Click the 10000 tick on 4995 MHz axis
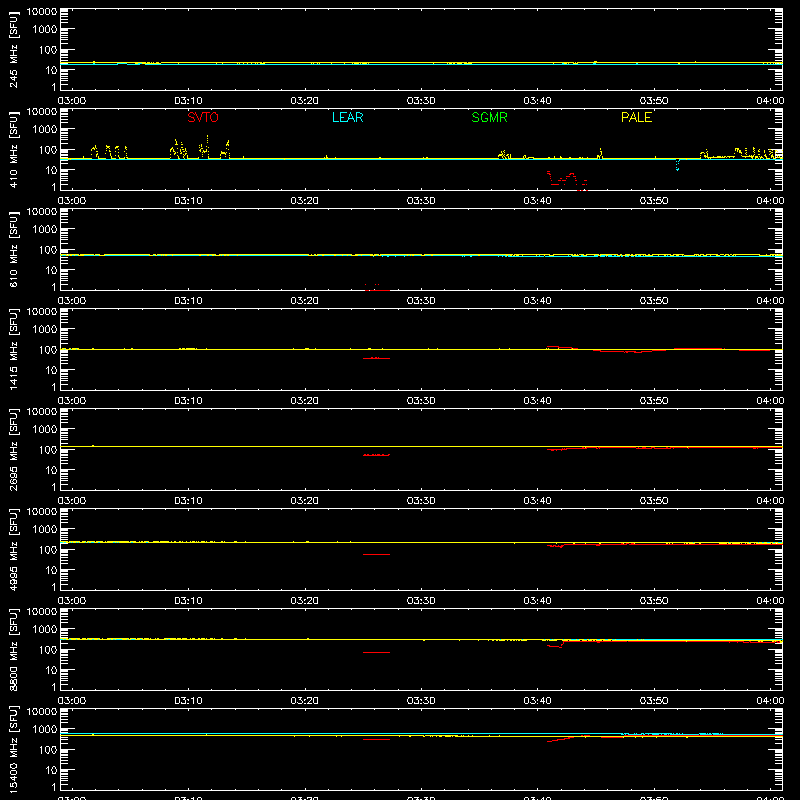 click(42, 512)
